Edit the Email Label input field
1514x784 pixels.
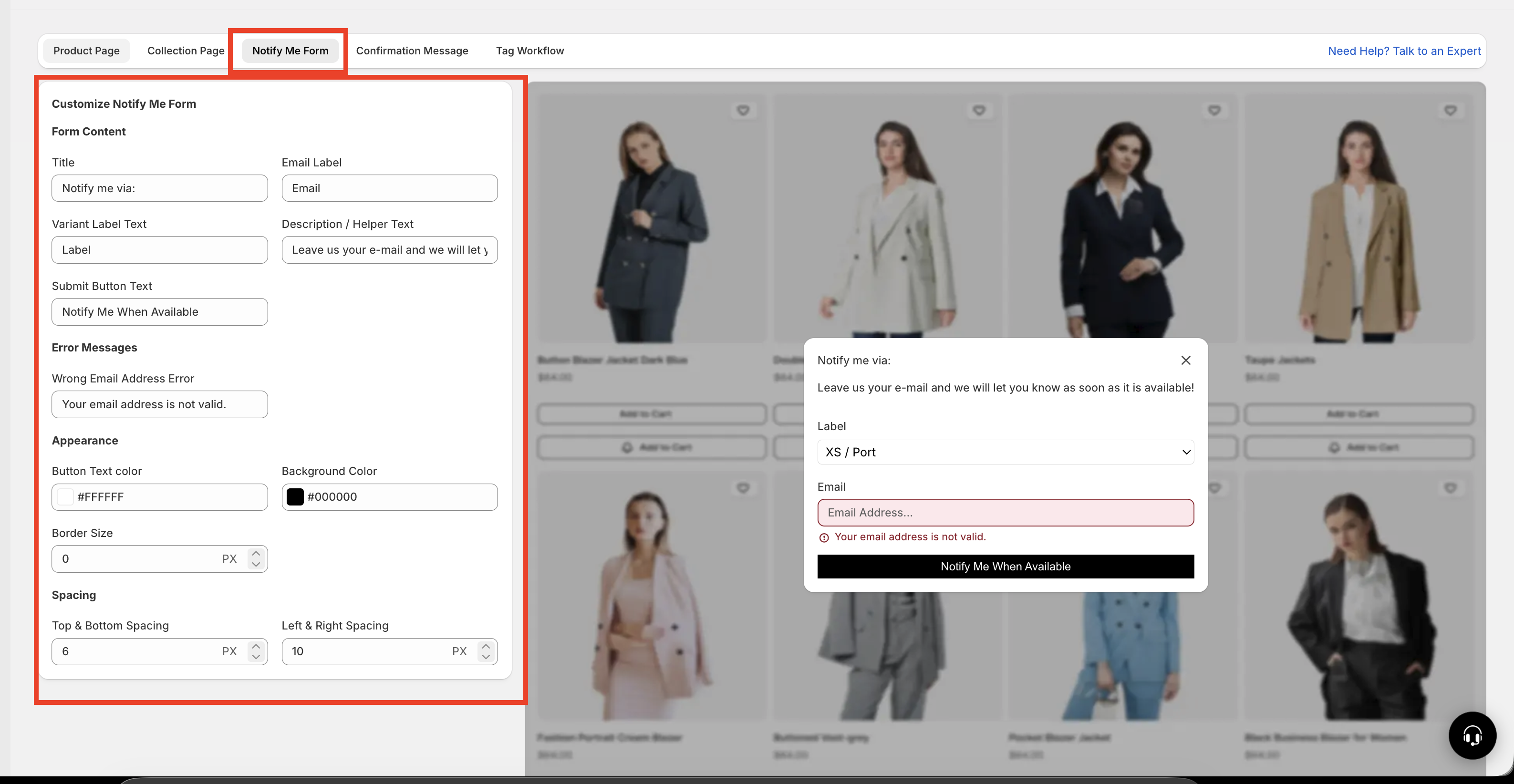point(390,188)
